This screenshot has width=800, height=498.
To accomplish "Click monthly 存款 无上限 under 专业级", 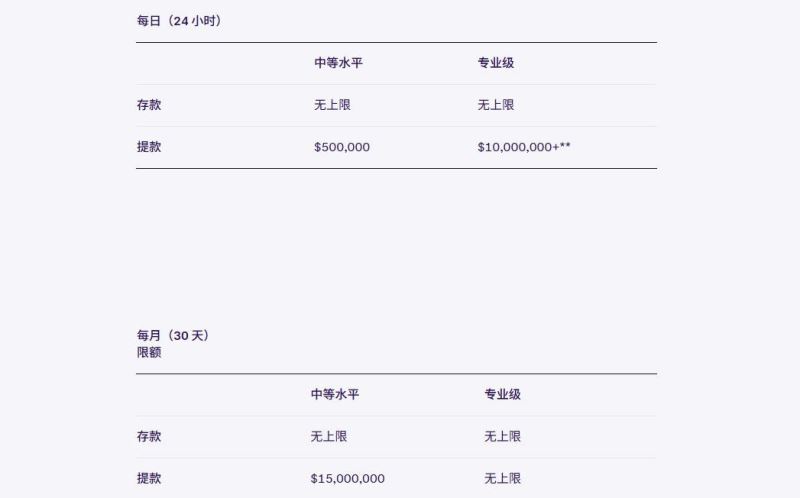I will [x=503, y=437].
